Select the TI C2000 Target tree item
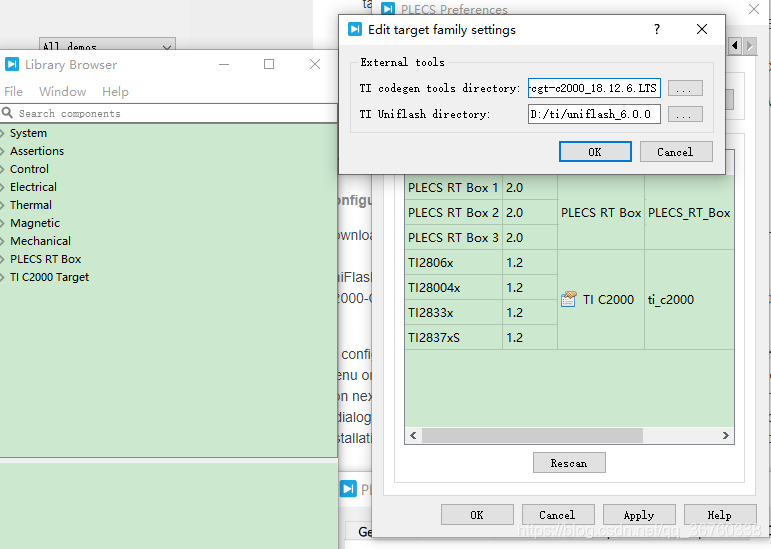The image size is (771, 549). click(50, 277)
